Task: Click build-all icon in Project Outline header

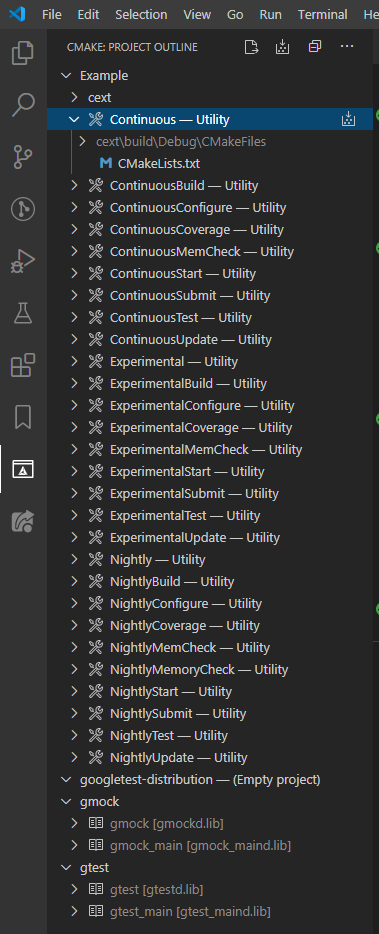Action: [x=282, y=47]
